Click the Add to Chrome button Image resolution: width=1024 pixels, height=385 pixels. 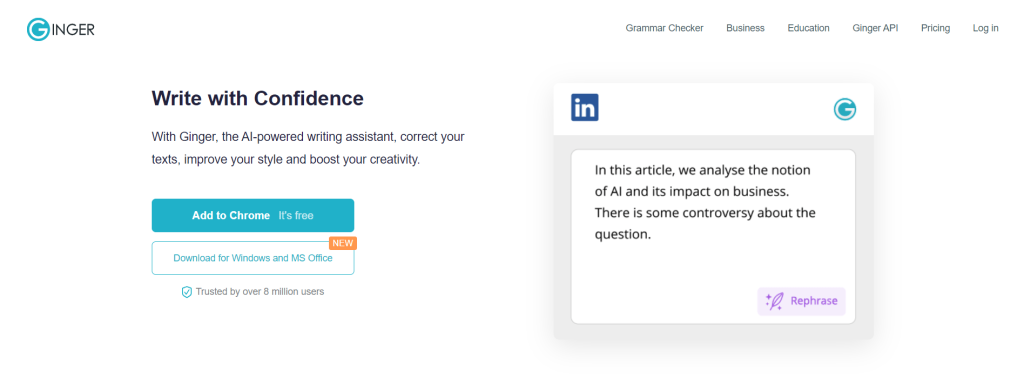(x=253, y=215)
